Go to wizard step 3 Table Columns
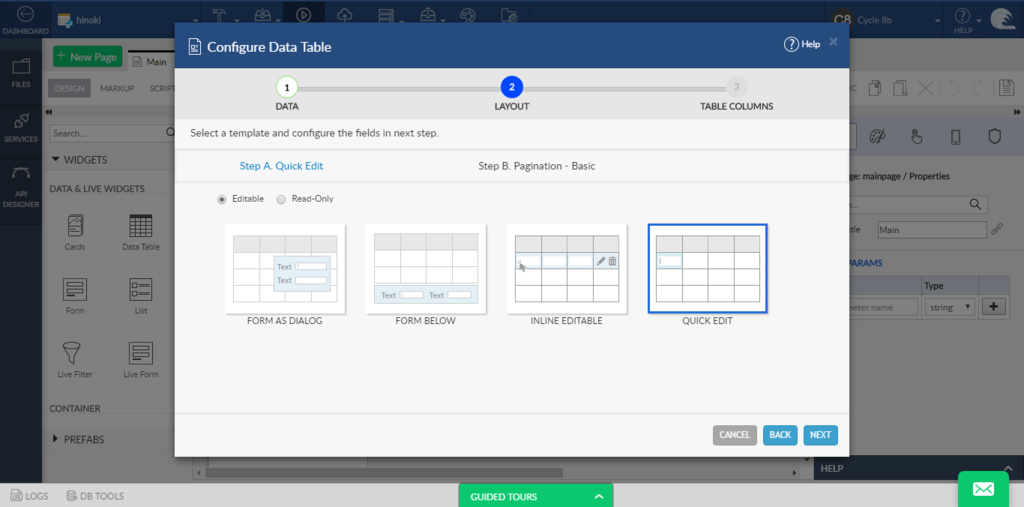The width and height of the screenshot is (1024, 507). (x=736, y=87)
